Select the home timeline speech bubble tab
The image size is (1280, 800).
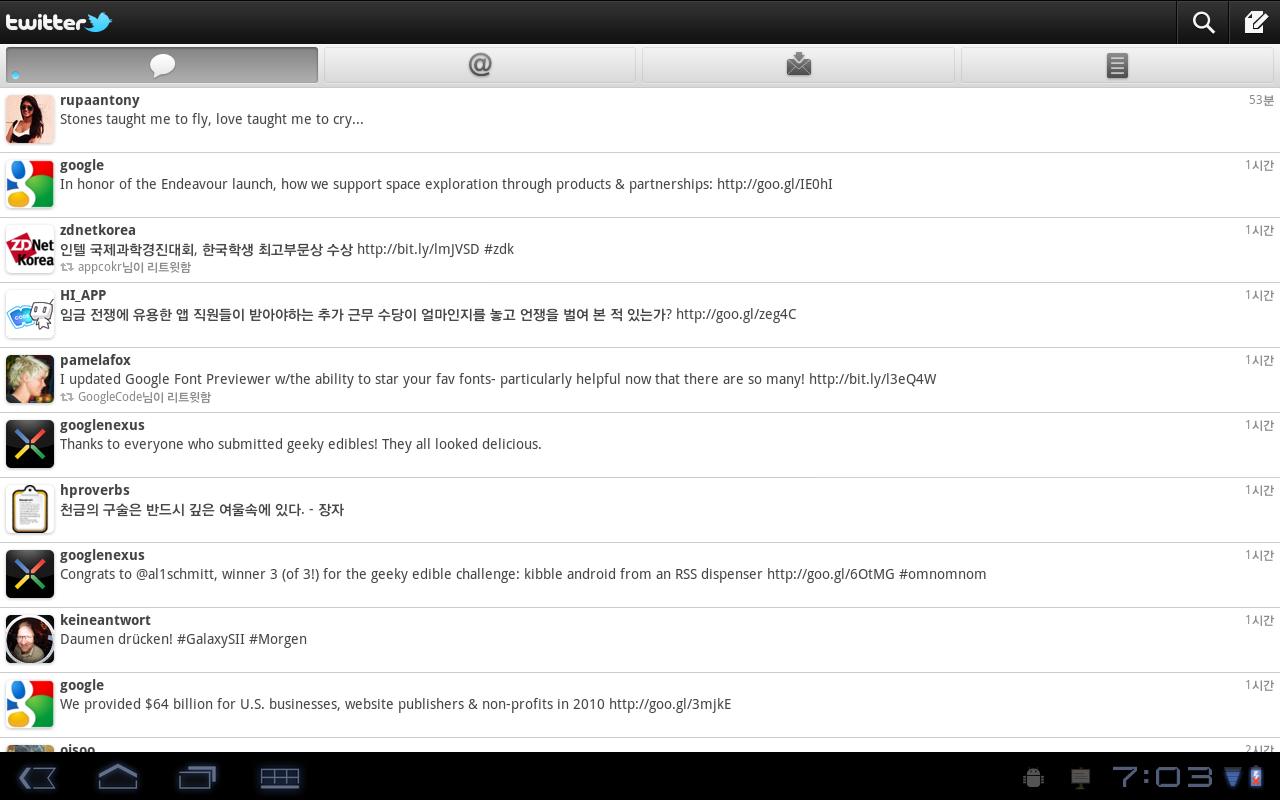pos(162,65)
